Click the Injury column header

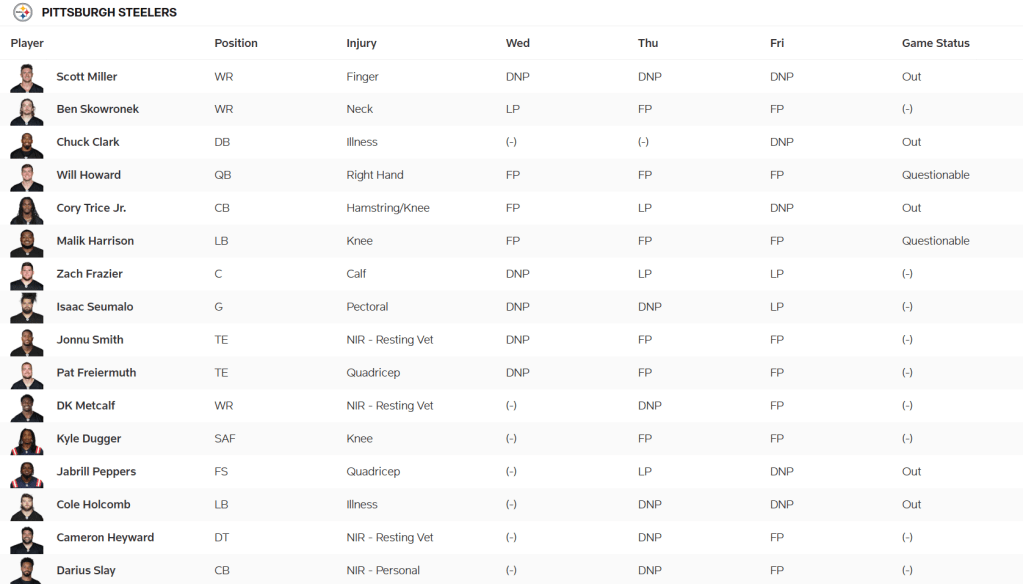click(361, 44)
